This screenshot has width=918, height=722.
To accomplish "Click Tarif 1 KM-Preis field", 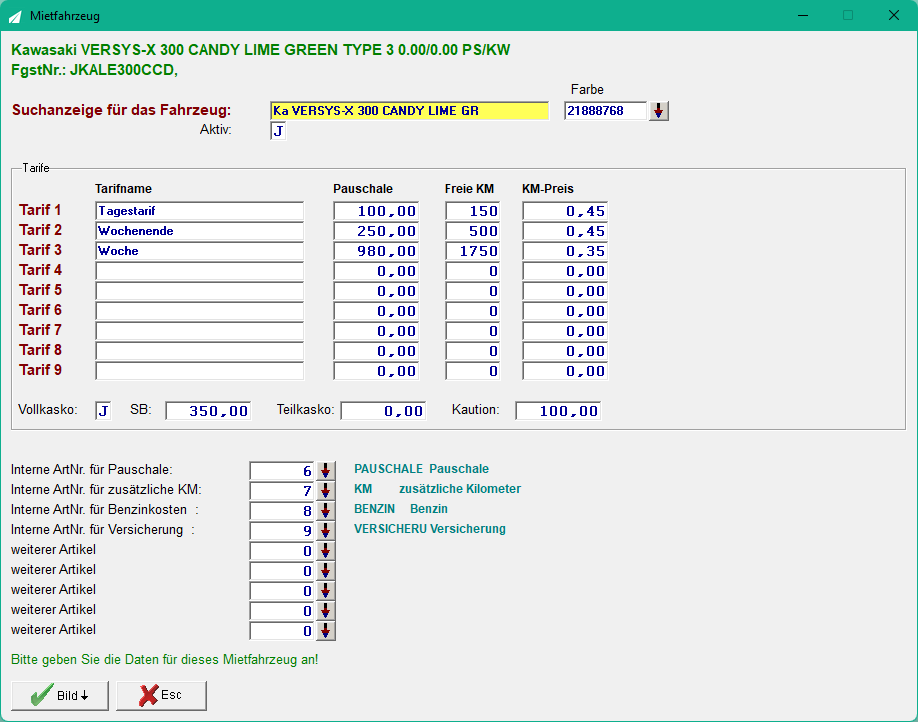I will click(x=565, y=211).
